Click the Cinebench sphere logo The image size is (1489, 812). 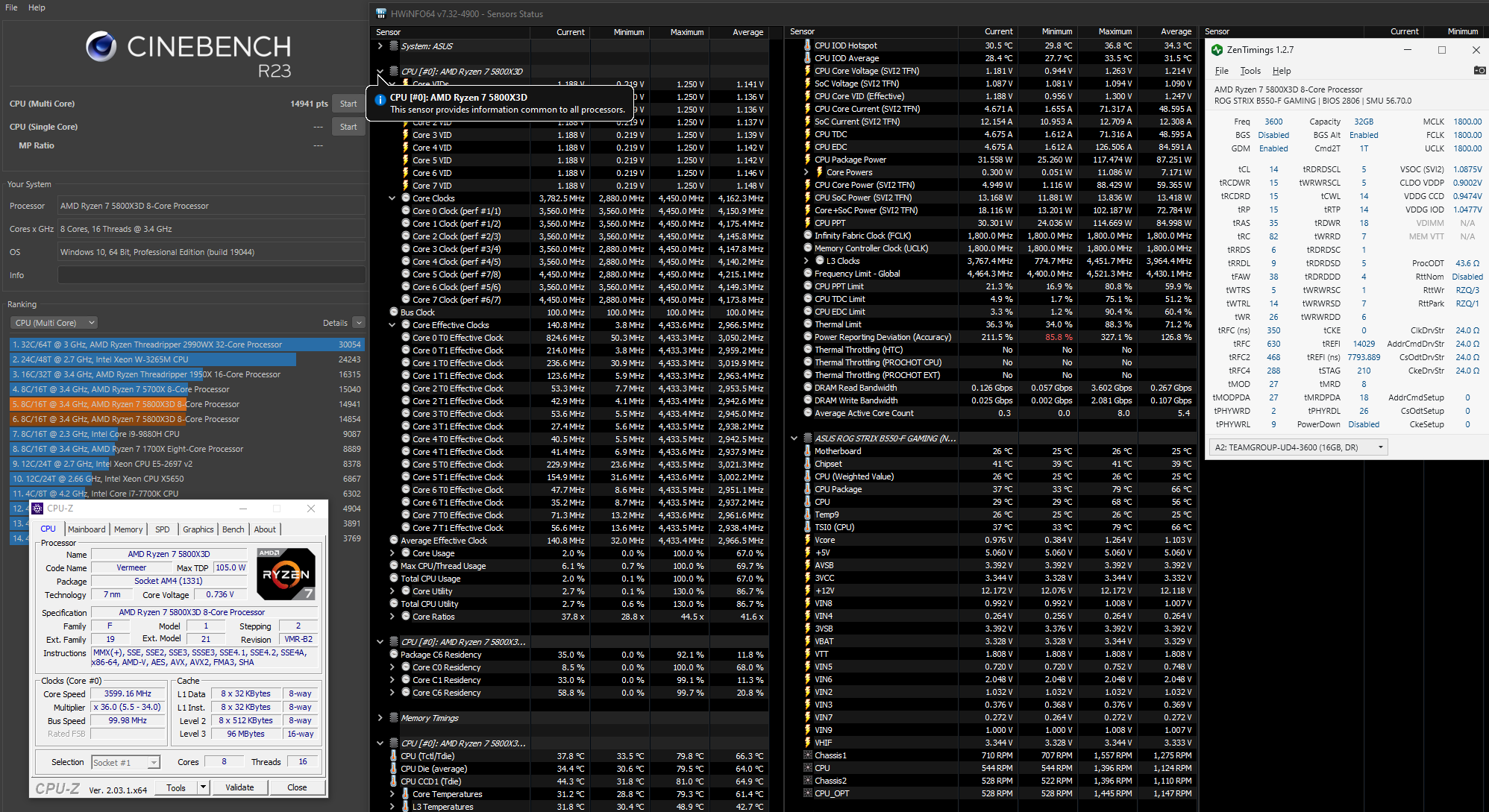[101, 46]
